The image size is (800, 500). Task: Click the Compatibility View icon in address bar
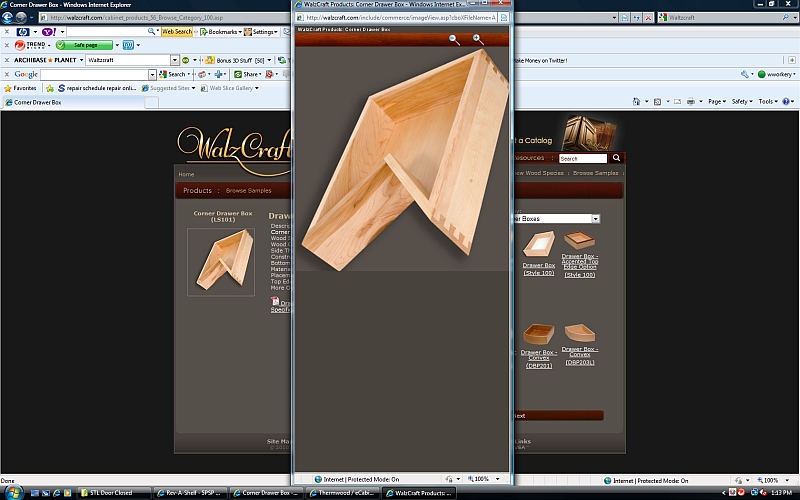click(x=625, y=17)
